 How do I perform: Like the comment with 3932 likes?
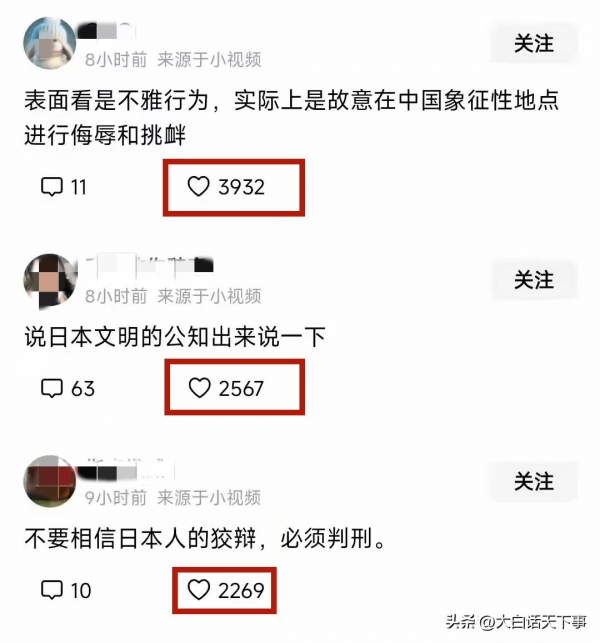pyautogui.click(x=226, y=187)
